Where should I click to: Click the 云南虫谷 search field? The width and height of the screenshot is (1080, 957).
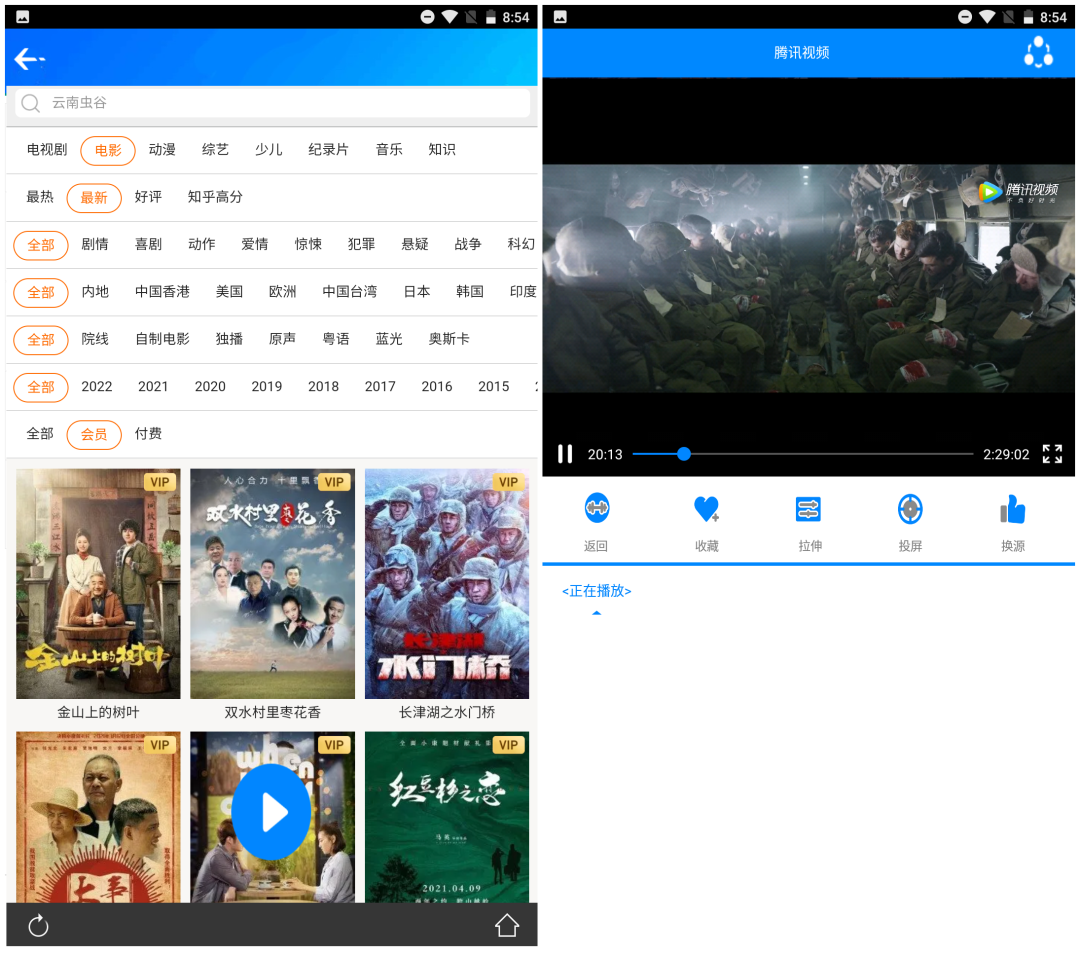[273, 103]
